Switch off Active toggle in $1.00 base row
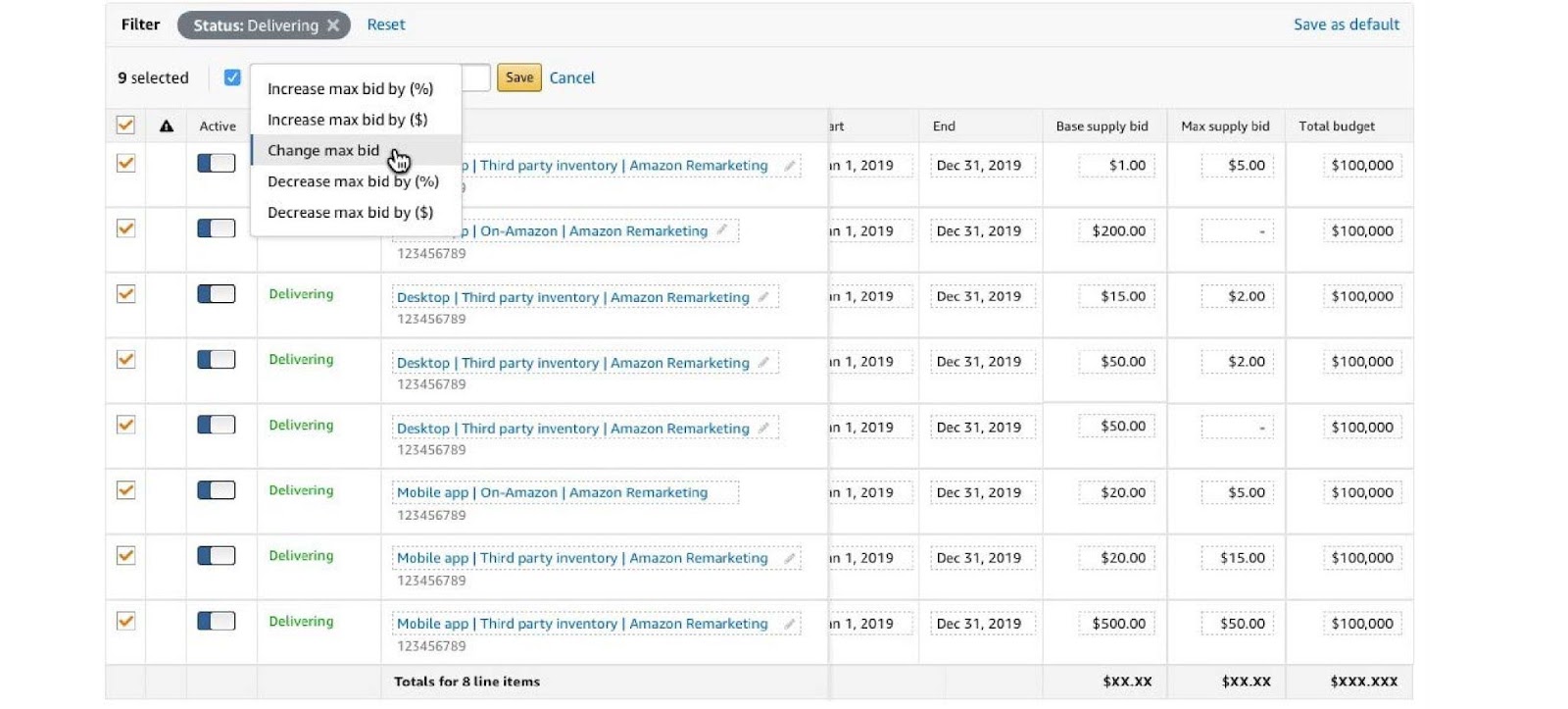This screenshot has width=1568, height=709. coord(217,163)
